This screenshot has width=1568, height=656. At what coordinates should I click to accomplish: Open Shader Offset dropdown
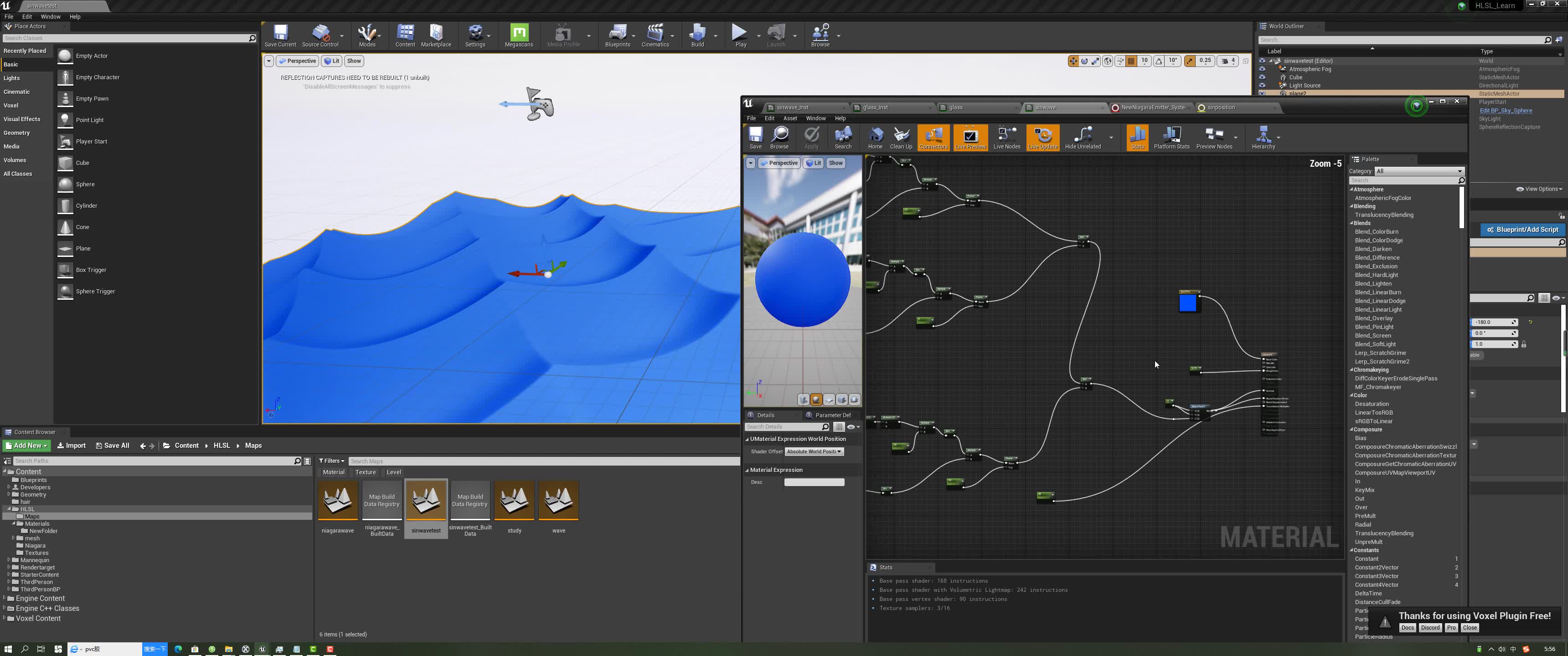[814, 451]
